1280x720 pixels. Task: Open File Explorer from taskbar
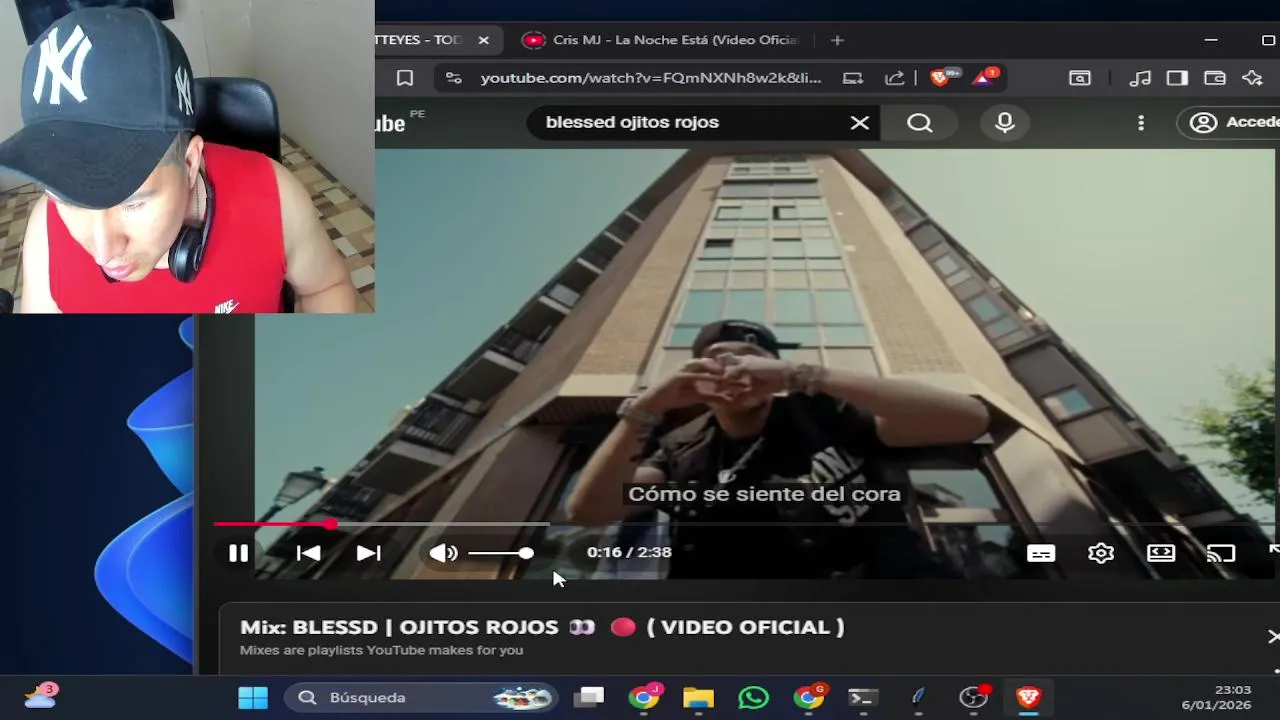point(698,697)
